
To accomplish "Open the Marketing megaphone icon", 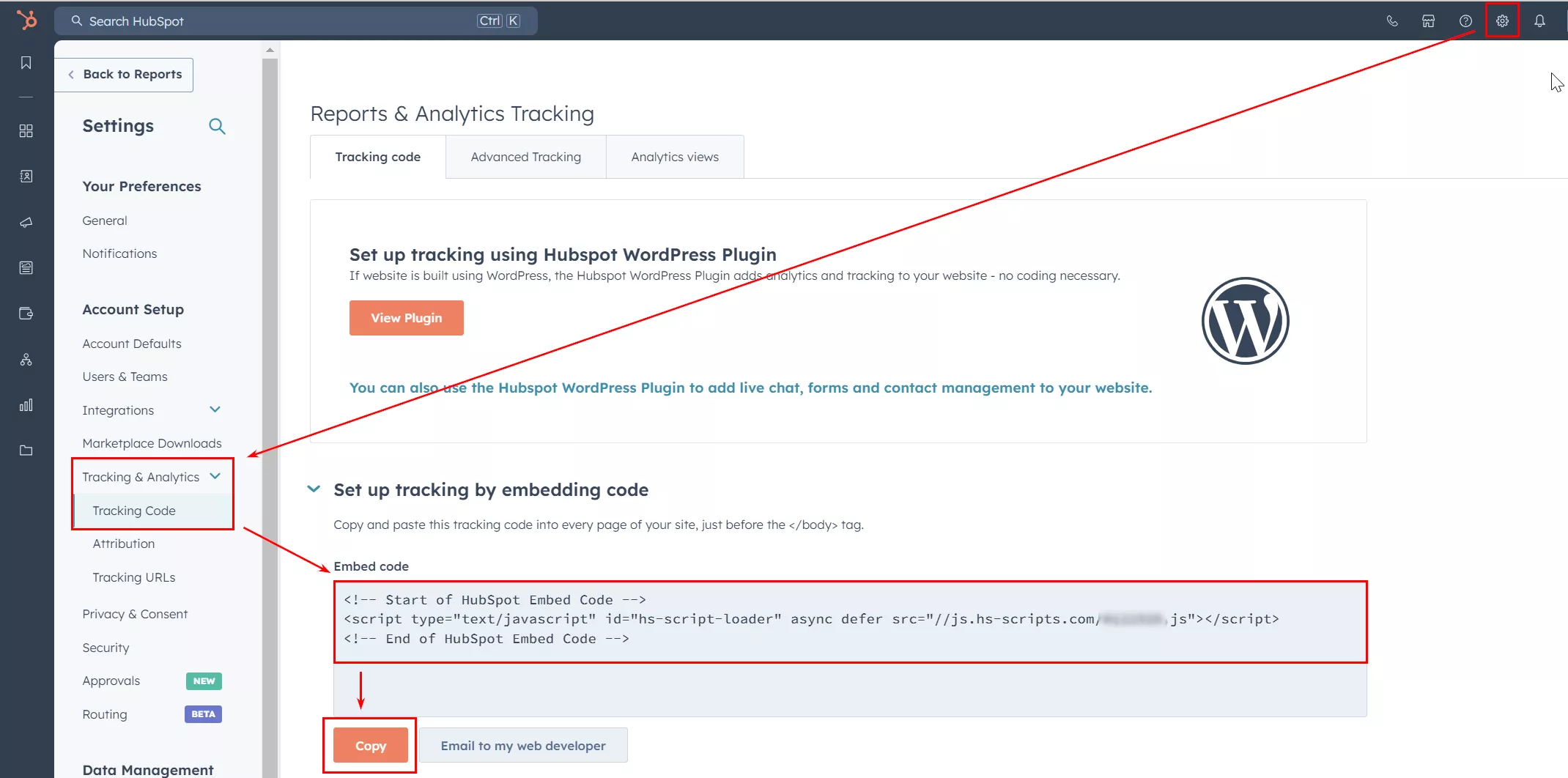I will click(26, 222).
